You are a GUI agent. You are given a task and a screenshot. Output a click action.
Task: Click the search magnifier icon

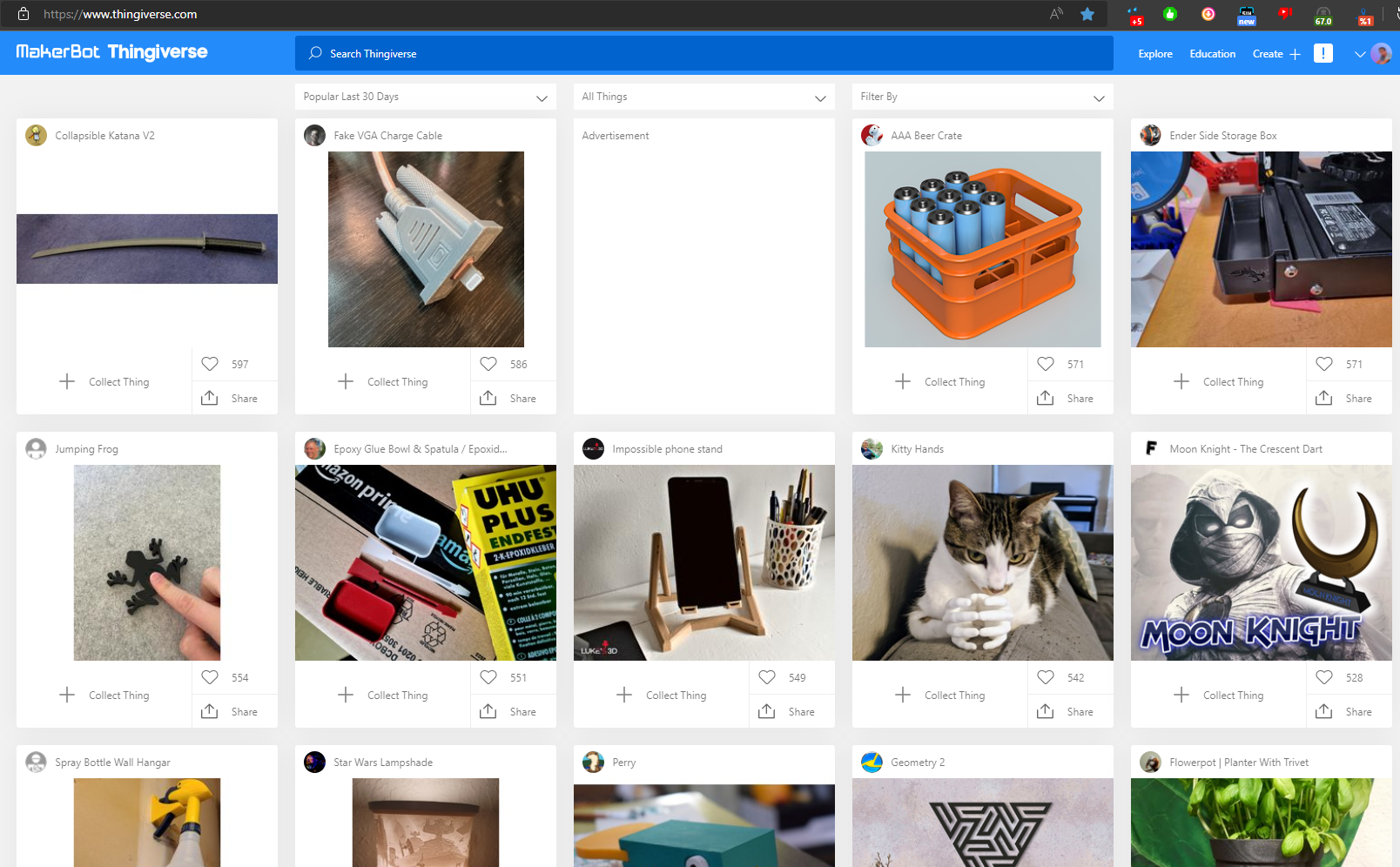tap(315, 53)
